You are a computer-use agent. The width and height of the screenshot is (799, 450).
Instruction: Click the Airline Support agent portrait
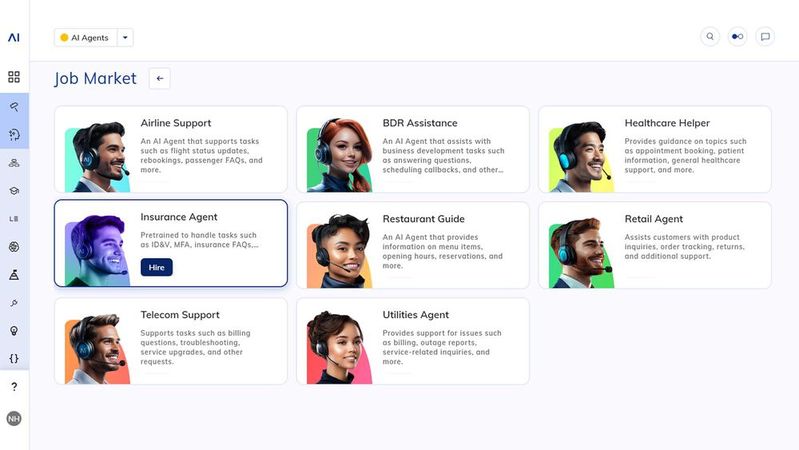(97, 156)
